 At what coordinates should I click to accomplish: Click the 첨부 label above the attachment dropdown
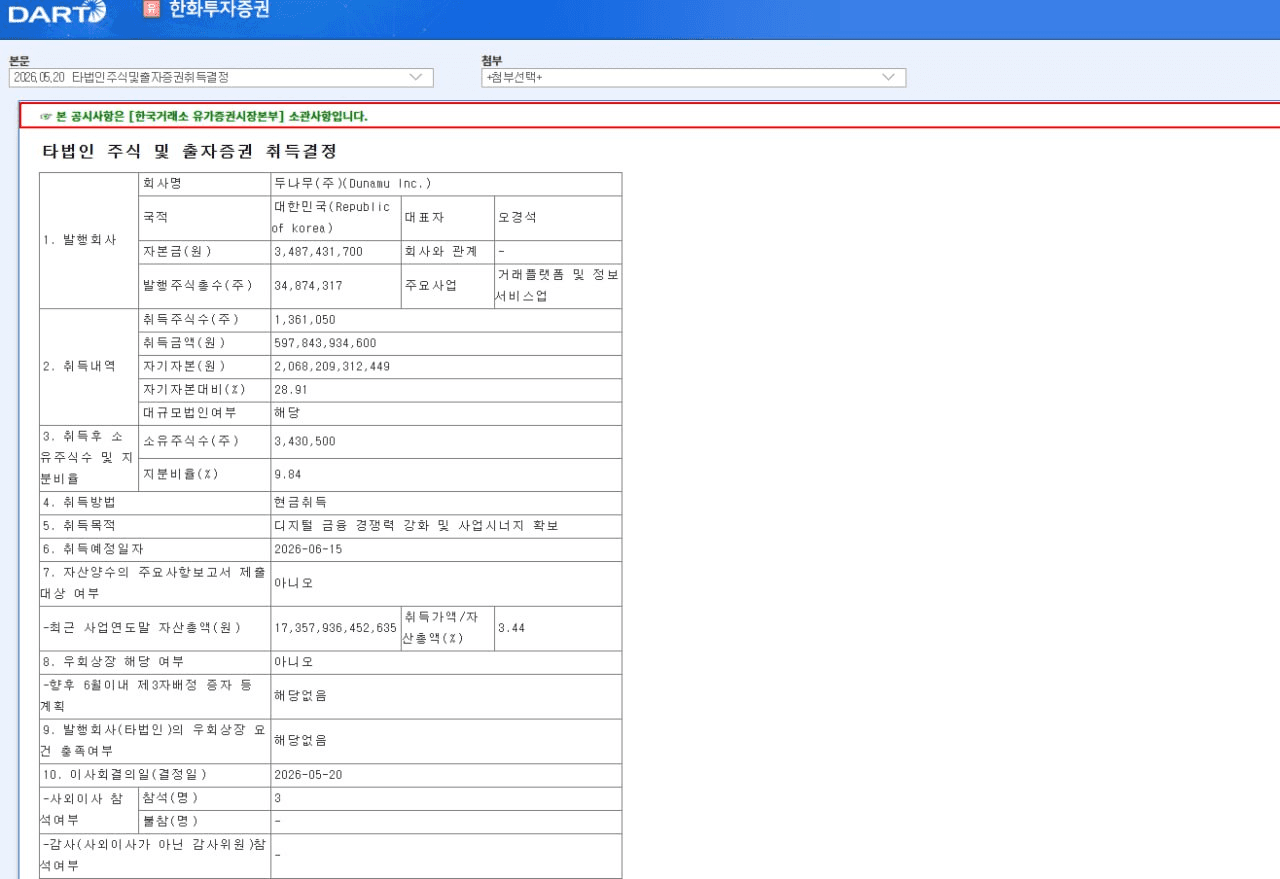coord(491,61)
